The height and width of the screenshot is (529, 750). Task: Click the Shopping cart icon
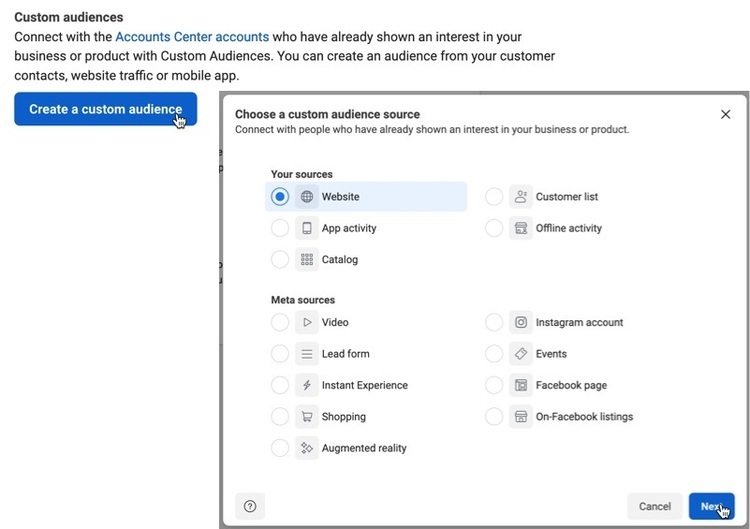point(307,417)
